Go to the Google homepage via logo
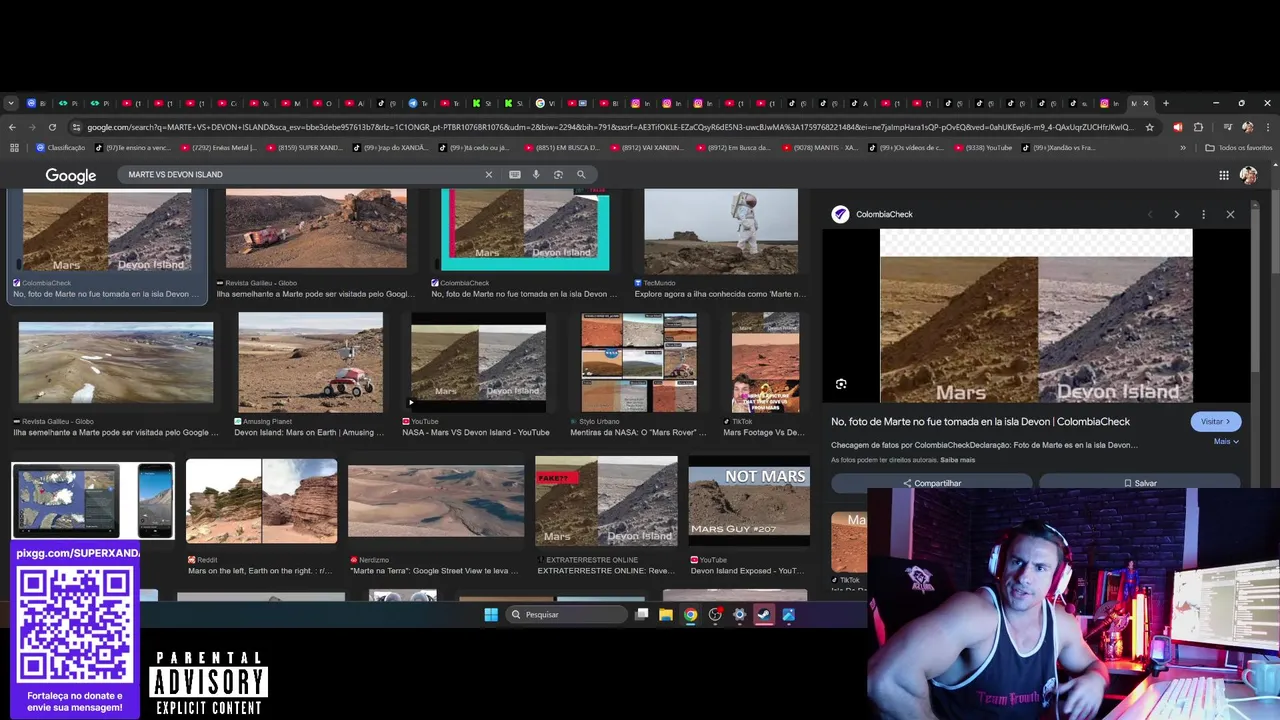1280x720 pixels. pos(71,175)
